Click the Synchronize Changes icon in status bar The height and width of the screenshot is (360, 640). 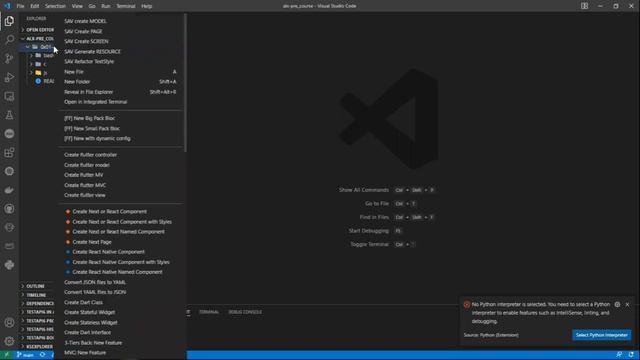[x=42, y=355]
